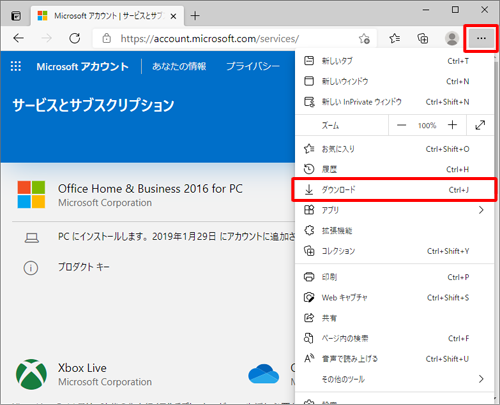Click the Office logo icon

(x=31, y=195)
